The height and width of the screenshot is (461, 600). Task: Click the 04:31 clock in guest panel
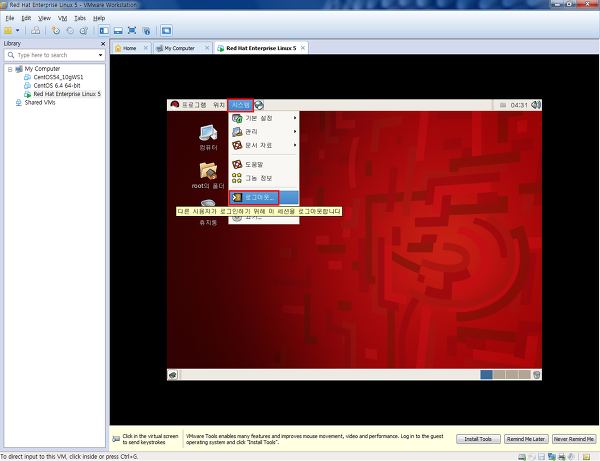[x=519, y=105]
